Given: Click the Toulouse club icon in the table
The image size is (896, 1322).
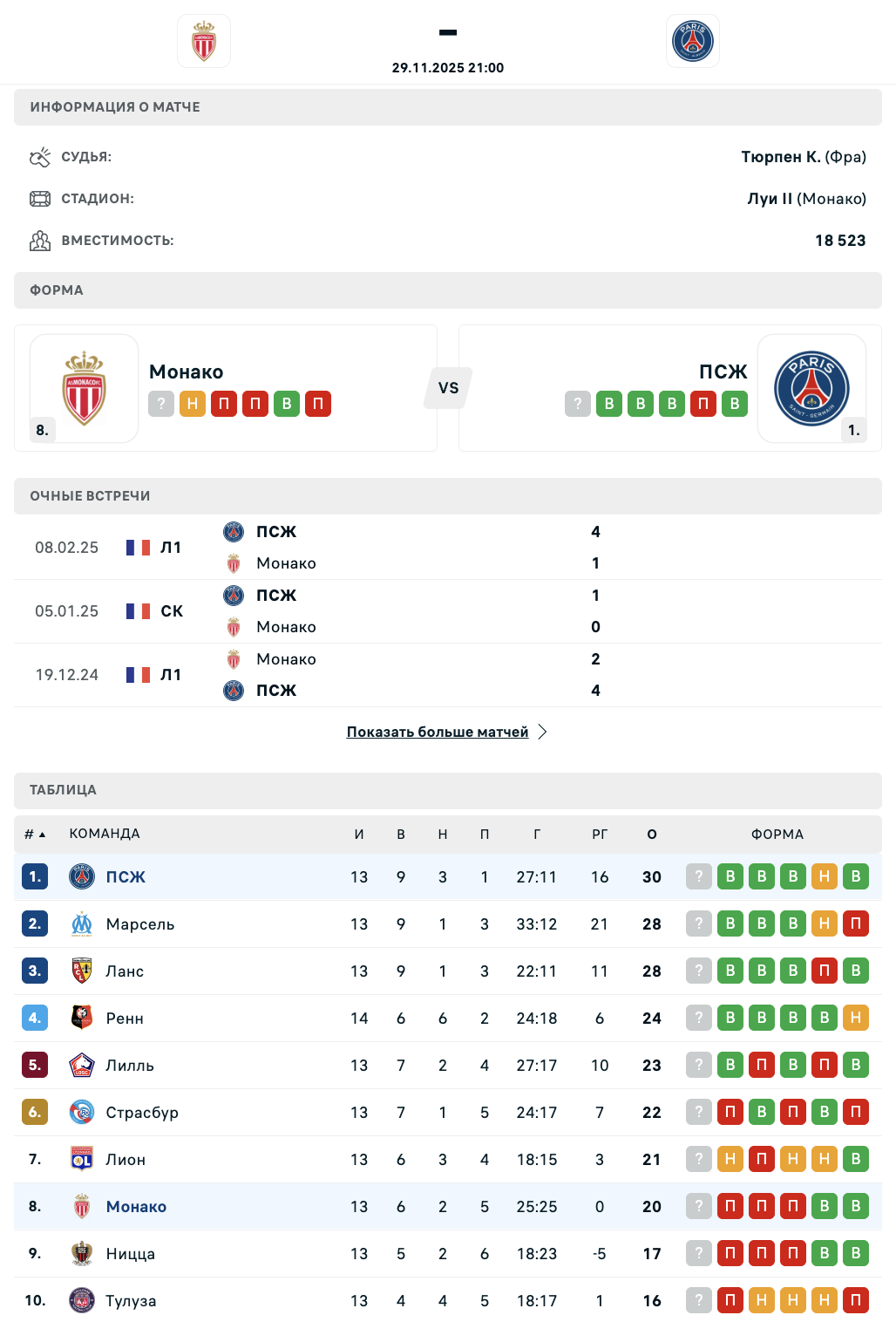Looking at the screenshot, I should 82,1300.
